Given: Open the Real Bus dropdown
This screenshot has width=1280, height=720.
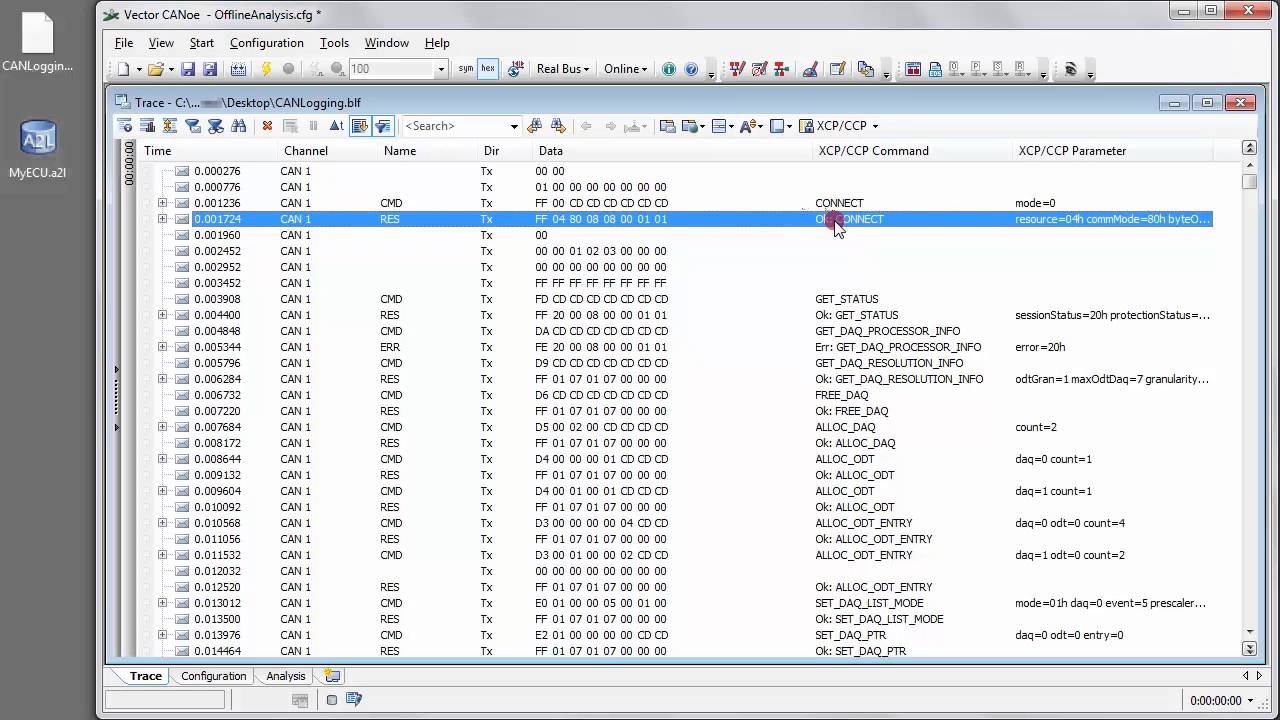Looking at the screenshot, I should (563, 69).
